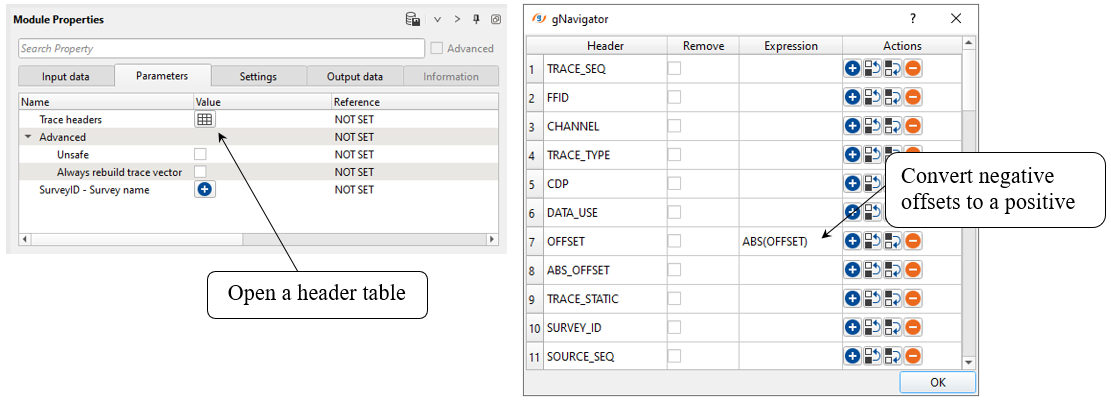
Task: Check Always rebuild trace vector
Action: pyautogui.click(x=201, y=172)
